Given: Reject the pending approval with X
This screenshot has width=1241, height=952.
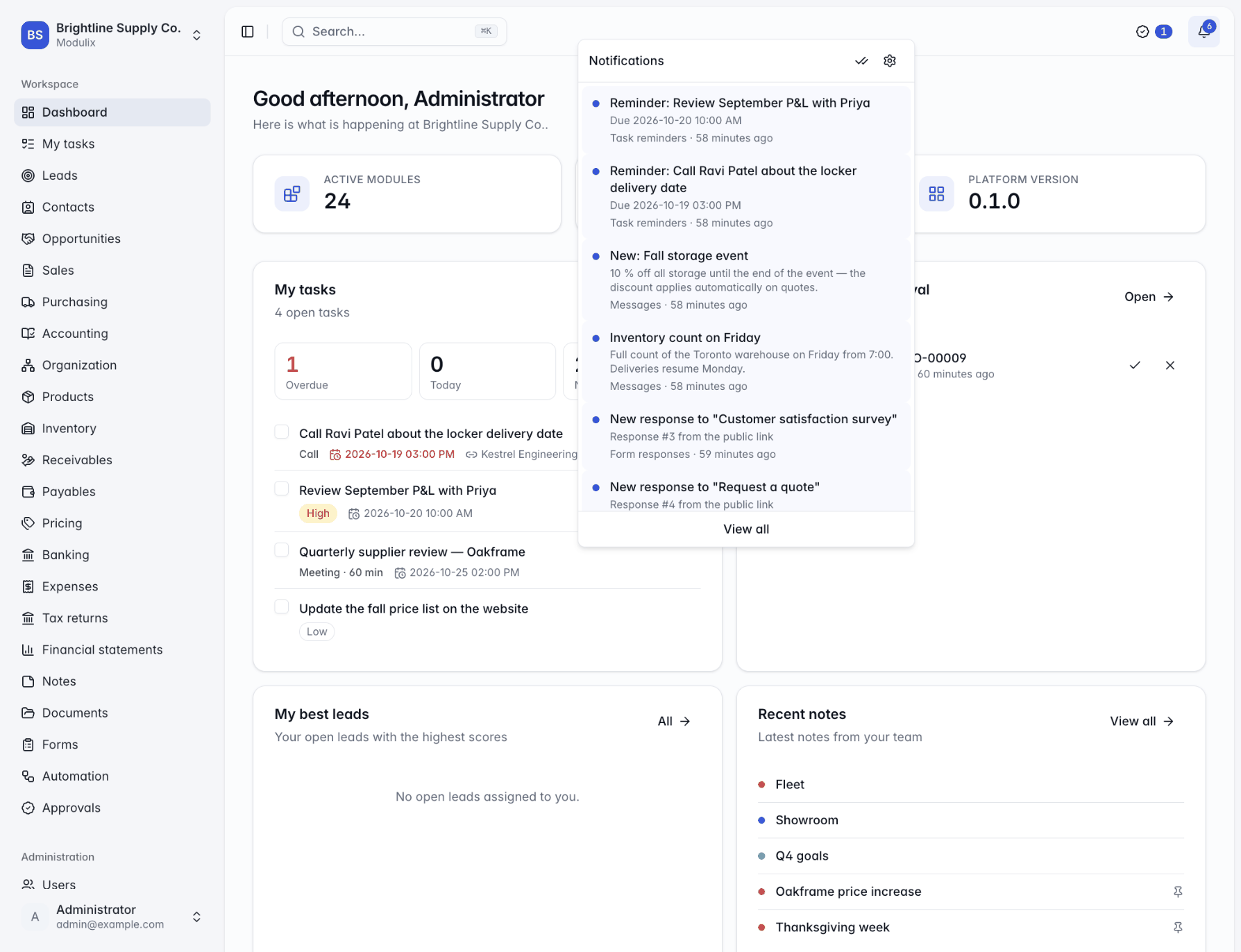Looking at the screenshot, I should (1170, 365).
